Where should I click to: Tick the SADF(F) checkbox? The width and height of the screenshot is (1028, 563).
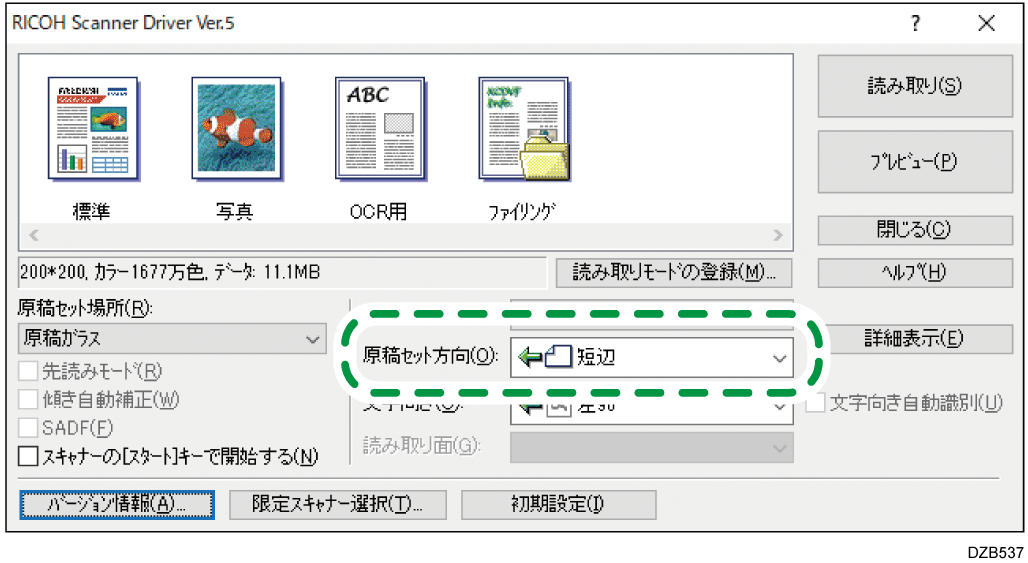click(x=28, y=427)
